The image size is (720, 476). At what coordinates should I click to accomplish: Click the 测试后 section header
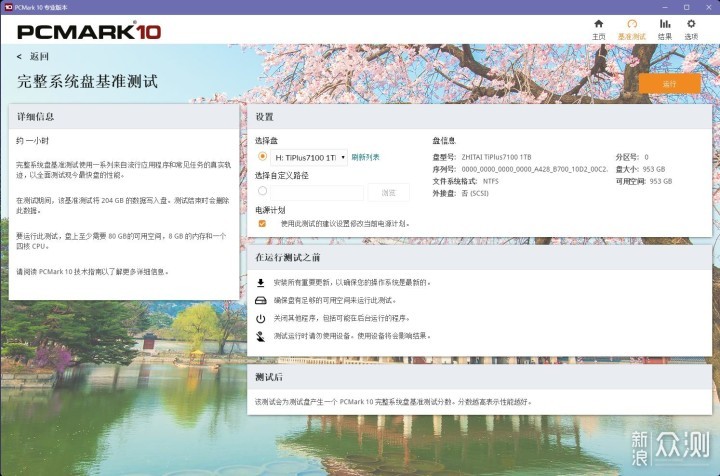479,377
